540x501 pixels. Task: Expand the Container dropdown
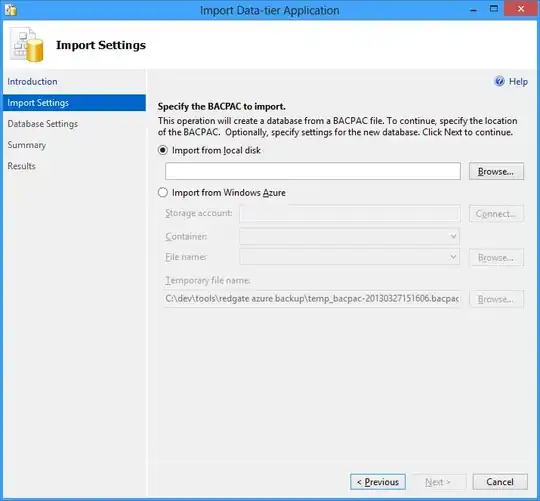pyautogui.click(x=453, y=236)
